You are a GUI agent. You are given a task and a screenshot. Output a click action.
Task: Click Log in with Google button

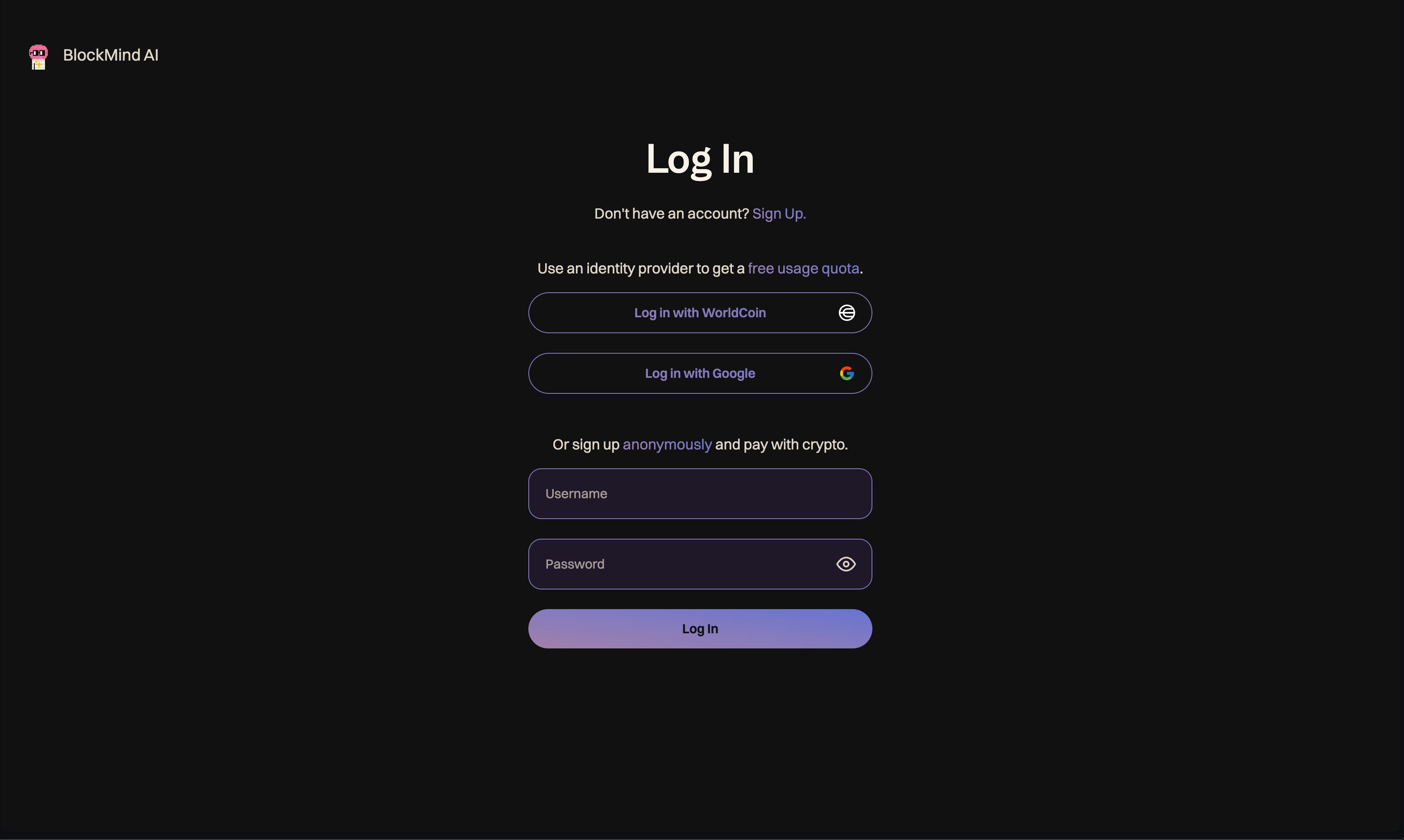coord(700,373)
